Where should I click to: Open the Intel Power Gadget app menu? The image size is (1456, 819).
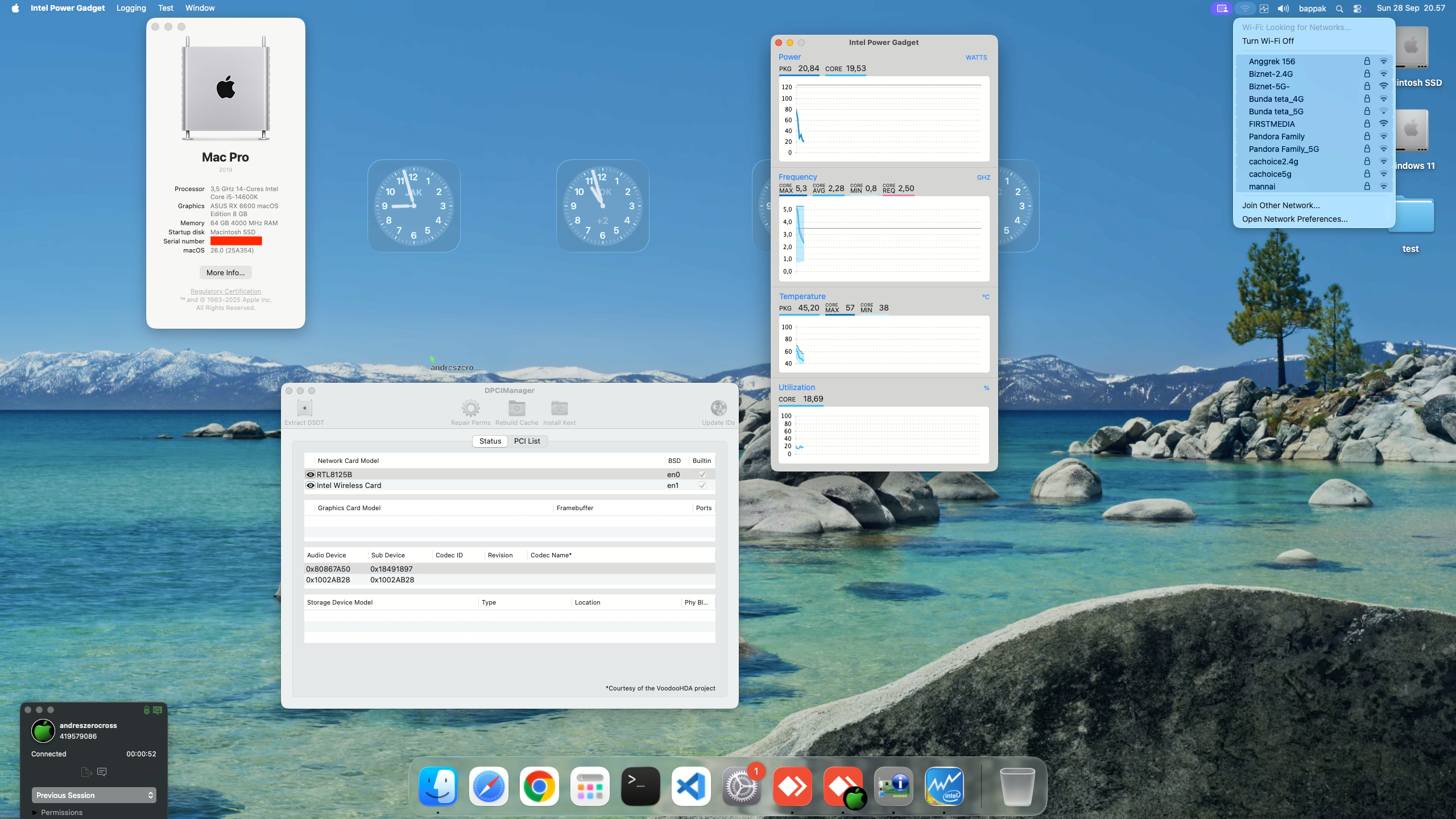coord(68,8)
